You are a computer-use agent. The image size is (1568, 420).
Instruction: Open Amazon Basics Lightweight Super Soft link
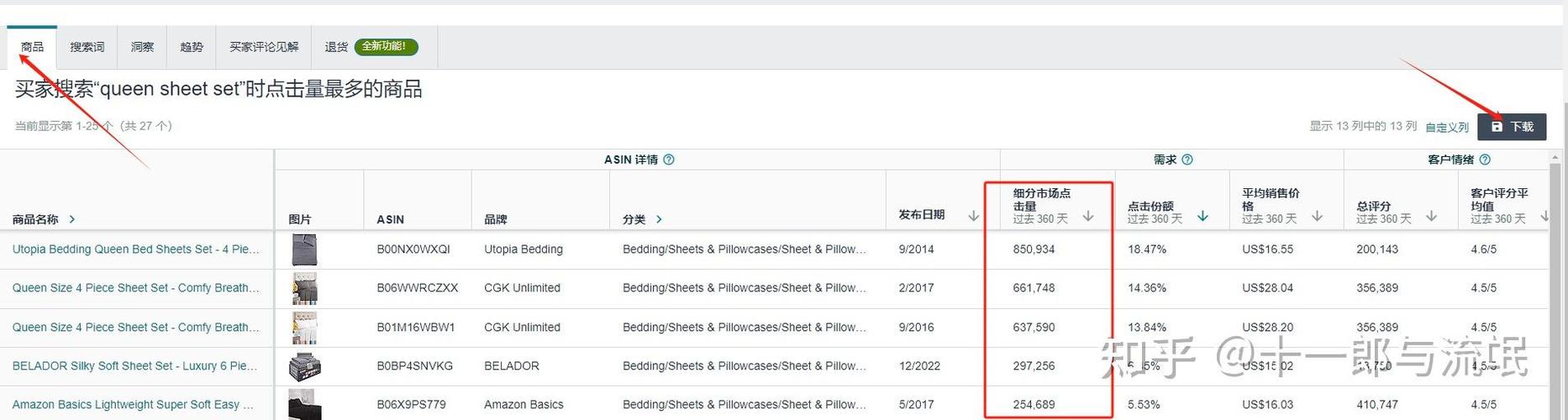tap(133, 405)
